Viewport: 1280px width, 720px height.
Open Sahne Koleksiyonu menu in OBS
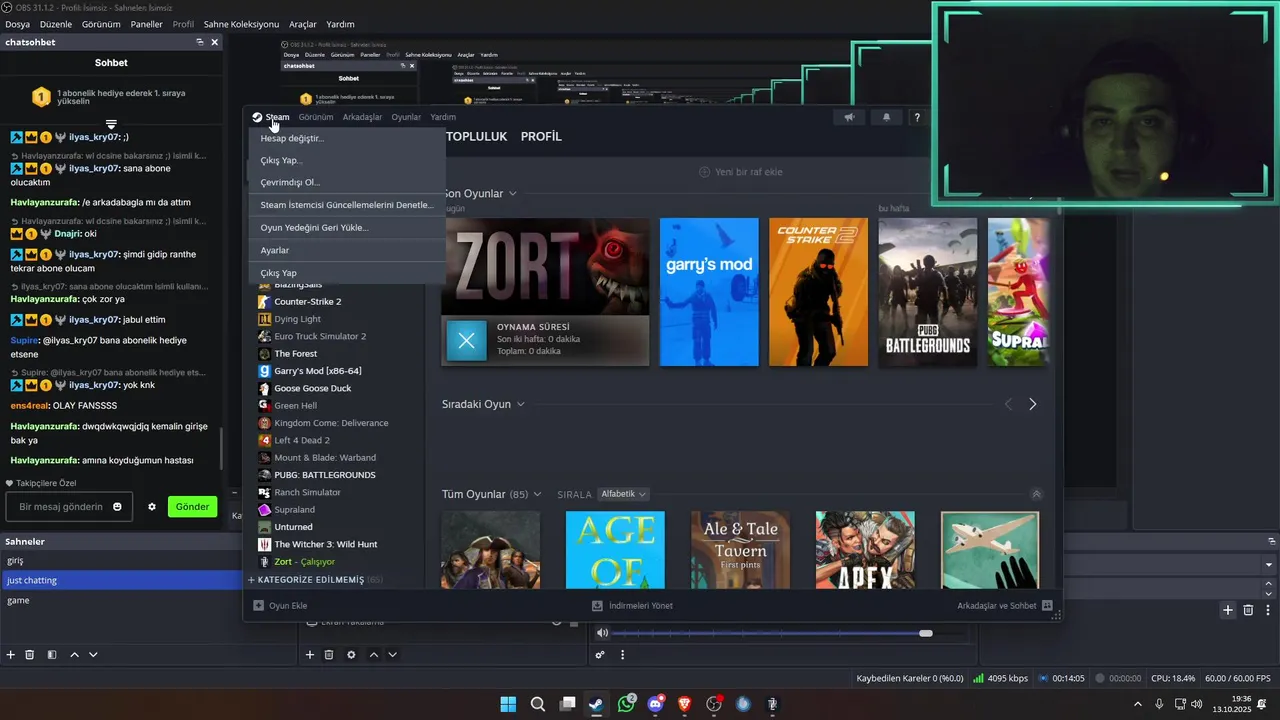[241, 24]
